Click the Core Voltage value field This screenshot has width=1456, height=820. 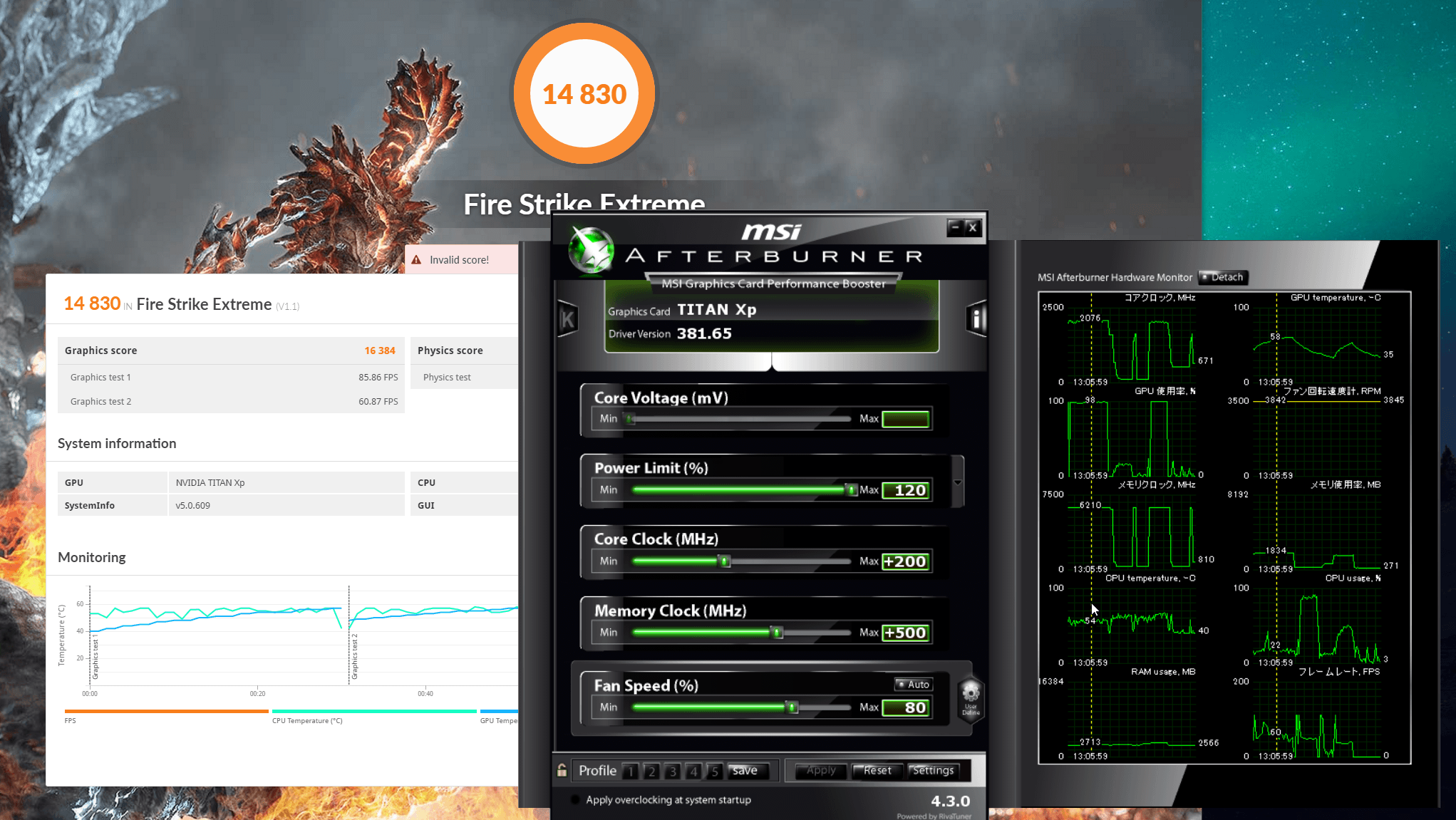(905, 419)
